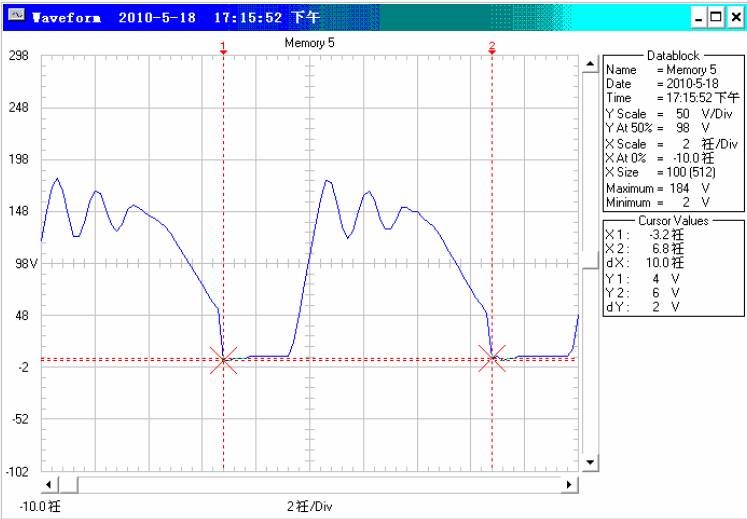Click the red X crosshair on cursor 2
Screen dimensions: 747x519
(491, 360)
